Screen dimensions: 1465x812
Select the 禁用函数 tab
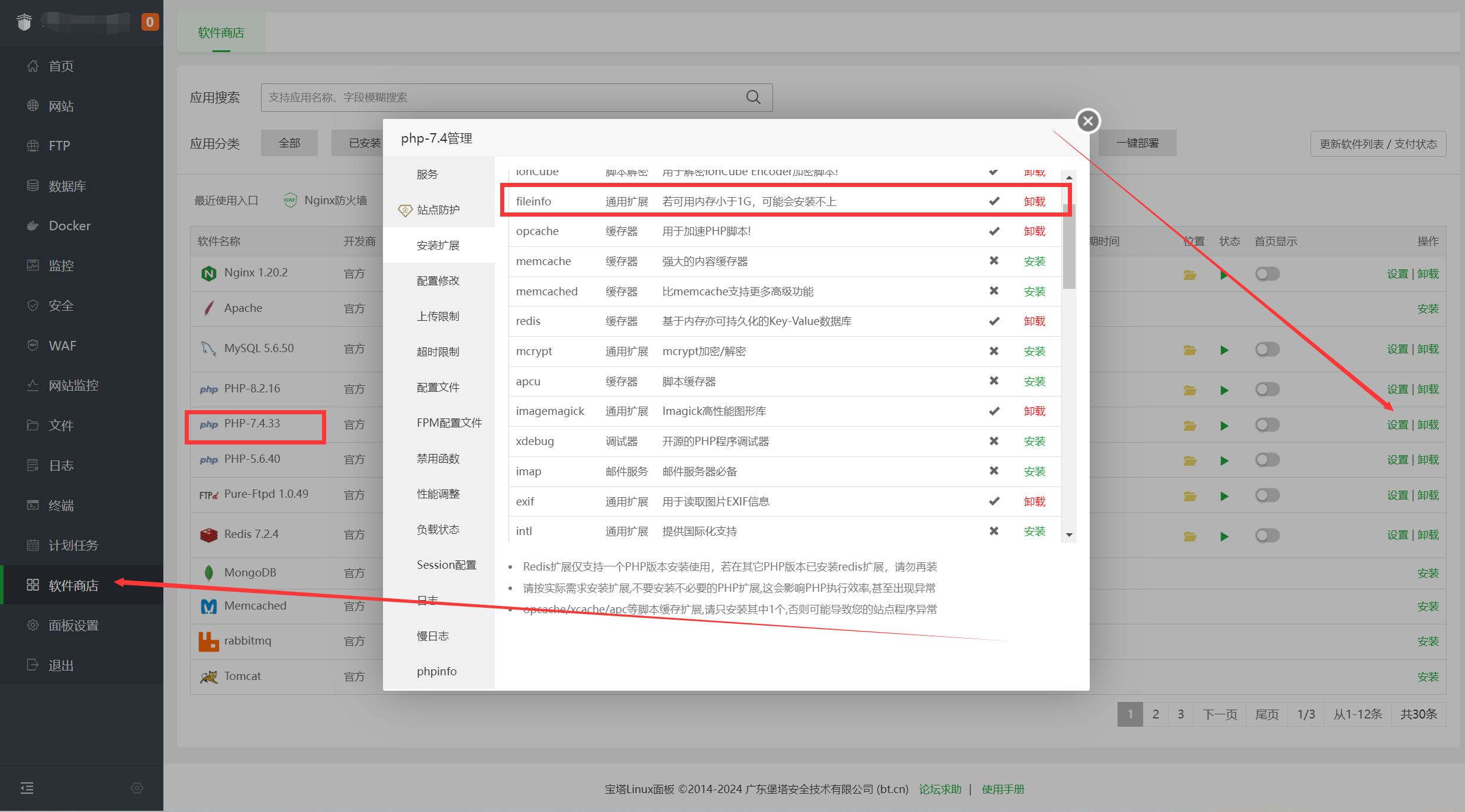point(439,458)
